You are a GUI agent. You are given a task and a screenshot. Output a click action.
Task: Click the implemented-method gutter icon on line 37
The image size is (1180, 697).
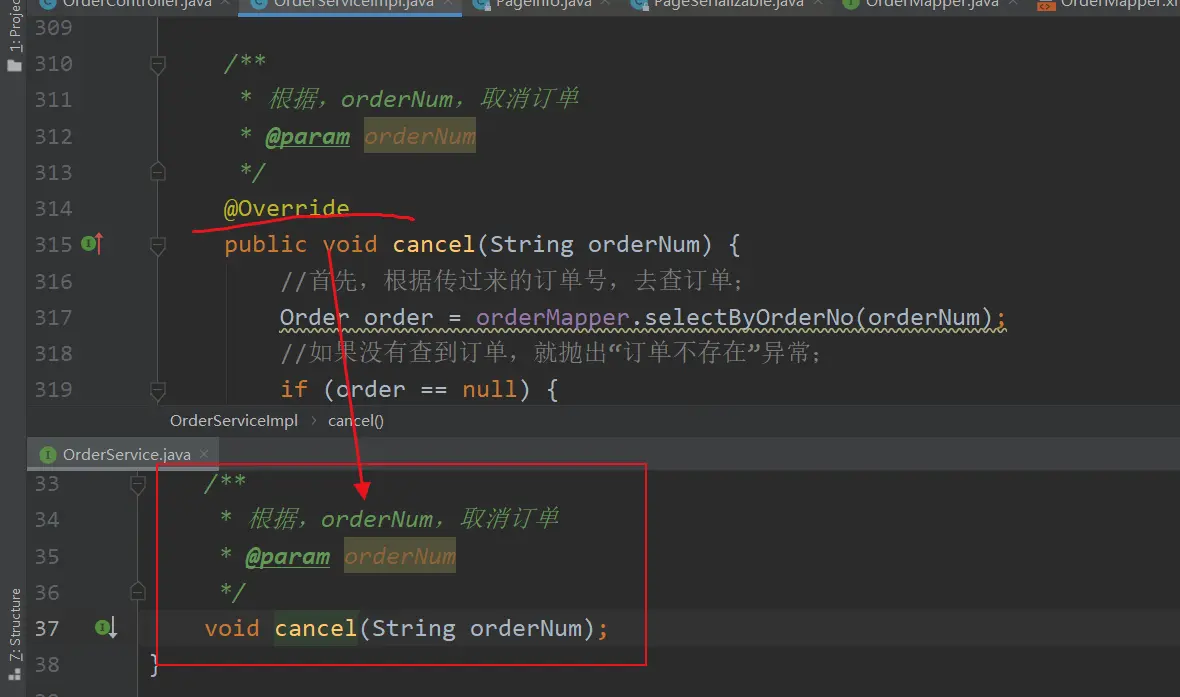106,627
